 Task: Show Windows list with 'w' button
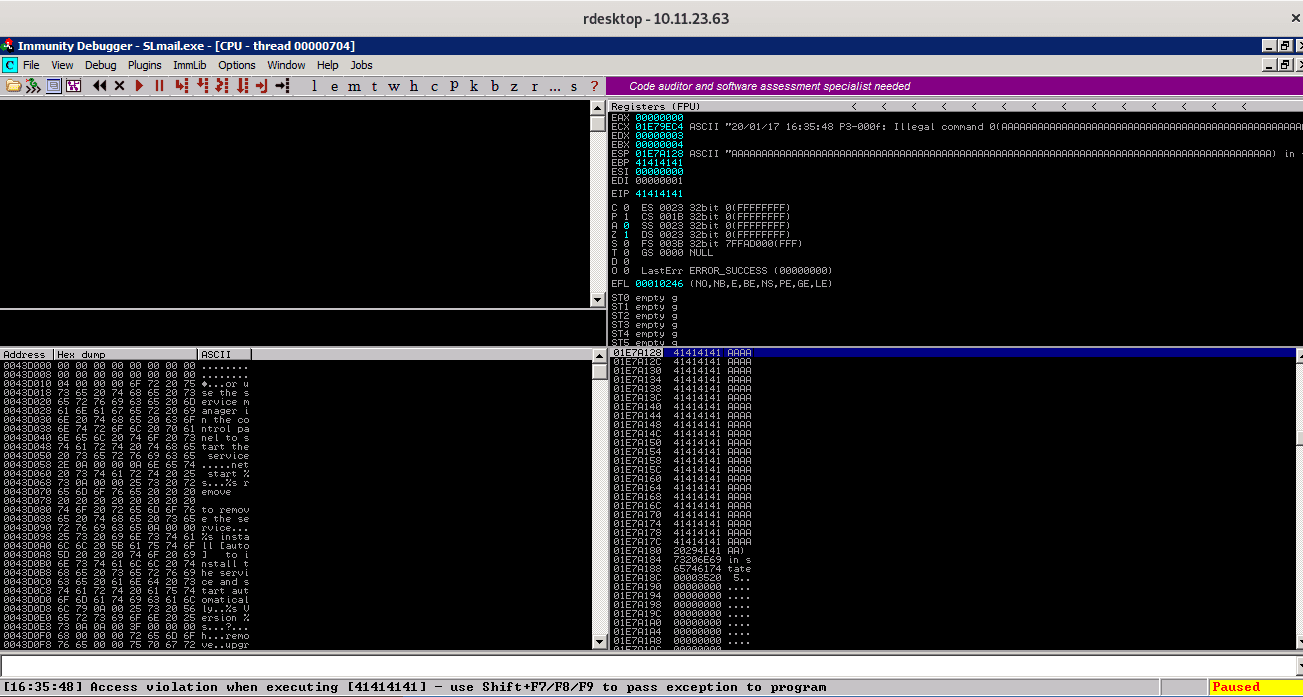[x=394, y=86]
